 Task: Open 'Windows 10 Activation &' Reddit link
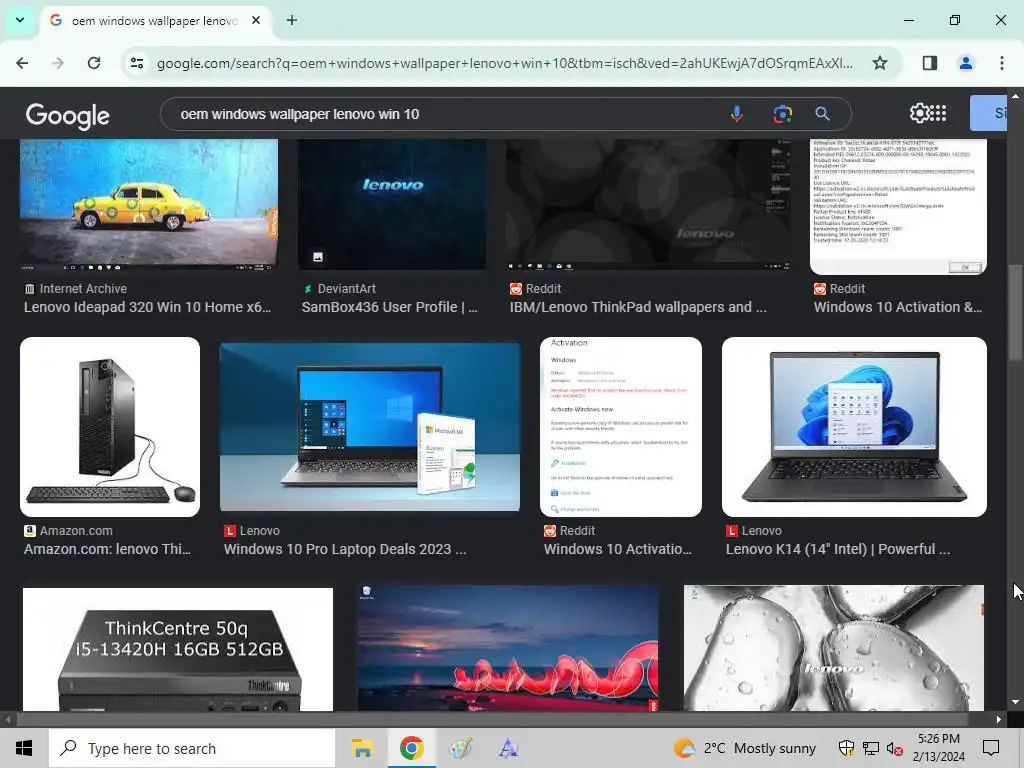(x=898, y=307)
